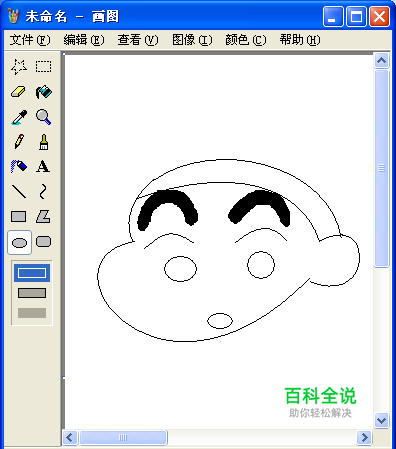
Task: Click the vertical scrollbar down arrow
Action: coord(382,420)
